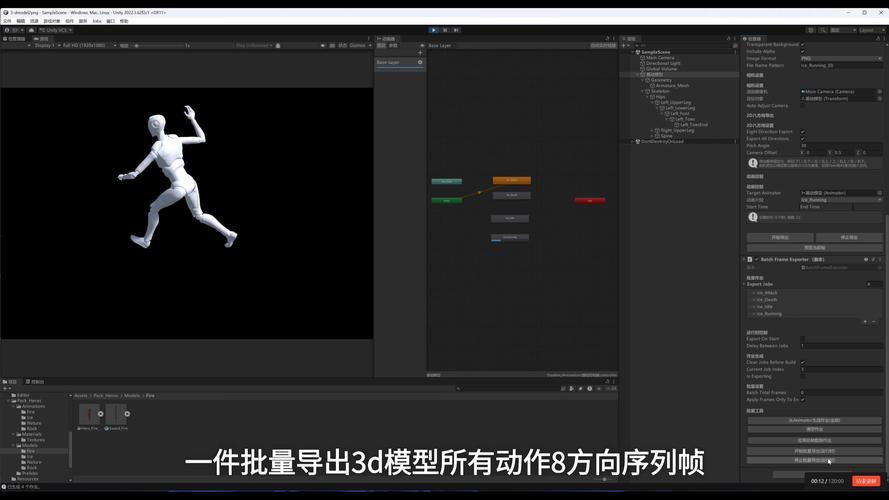Viewport: 889px width, 500px height.
Task: Toggle the Project hidden packages eye icon
Action: pyautogui.click(x=599, y=388)
